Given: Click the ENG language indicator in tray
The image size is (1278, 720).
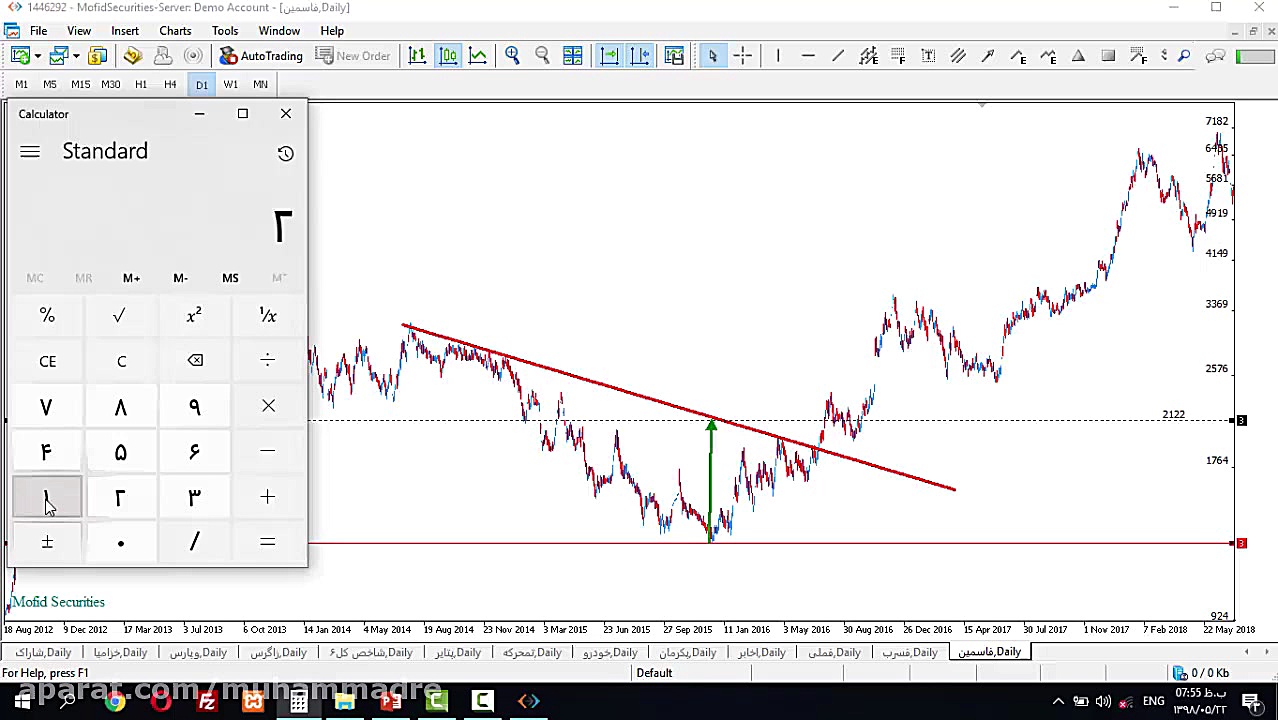Looking at the screenshot, I should [1153, 701].
